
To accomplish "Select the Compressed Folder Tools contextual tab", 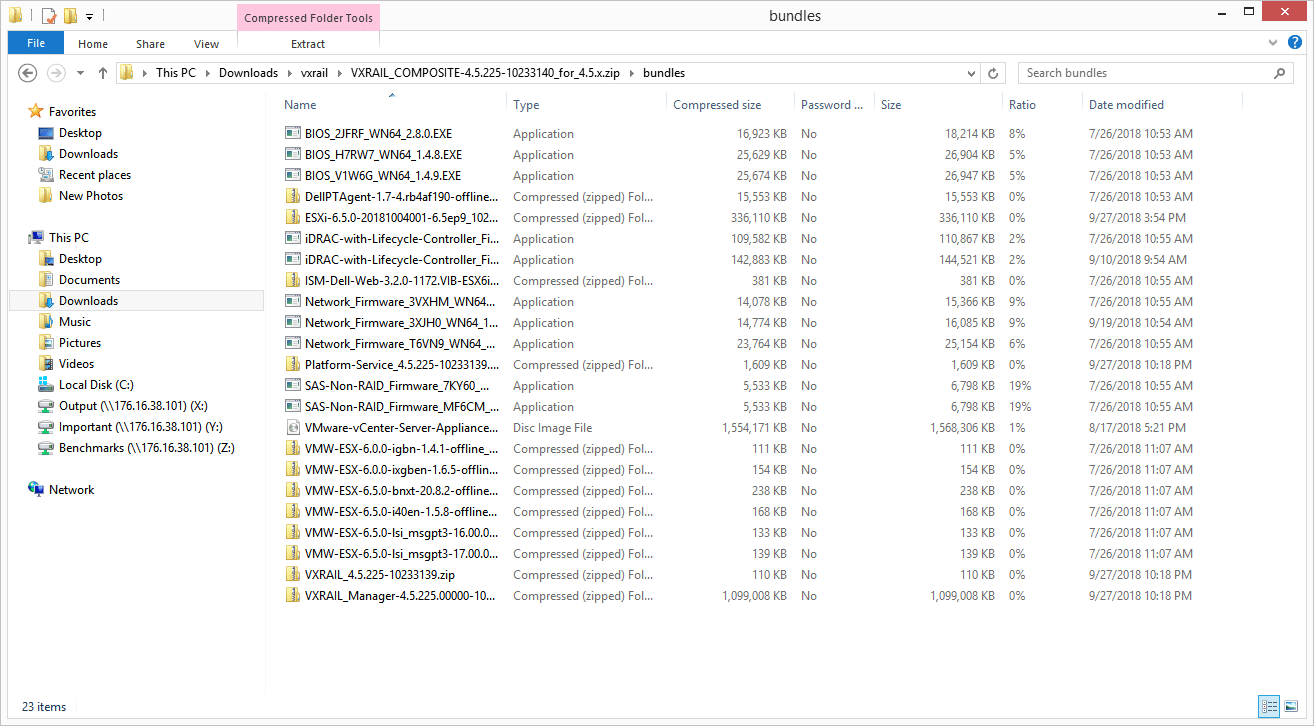I will tap(308, 18).
